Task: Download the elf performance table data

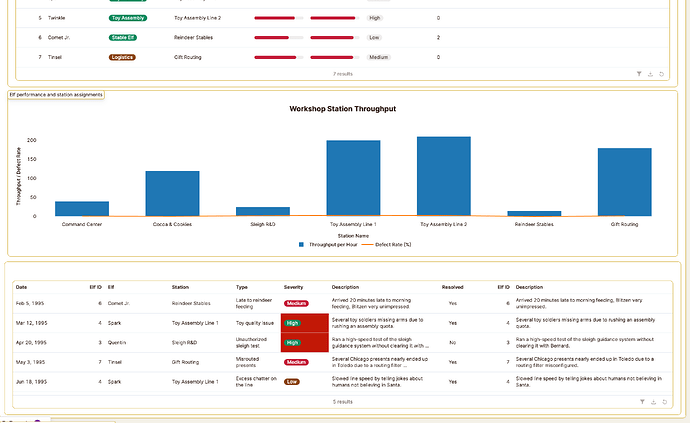Action: [x=651, y=74]
